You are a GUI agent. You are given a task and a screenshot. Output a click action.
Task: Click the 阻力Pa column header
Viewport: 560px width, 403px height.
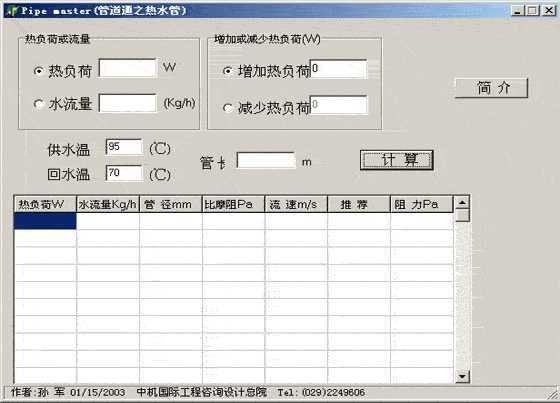point(422,204)
